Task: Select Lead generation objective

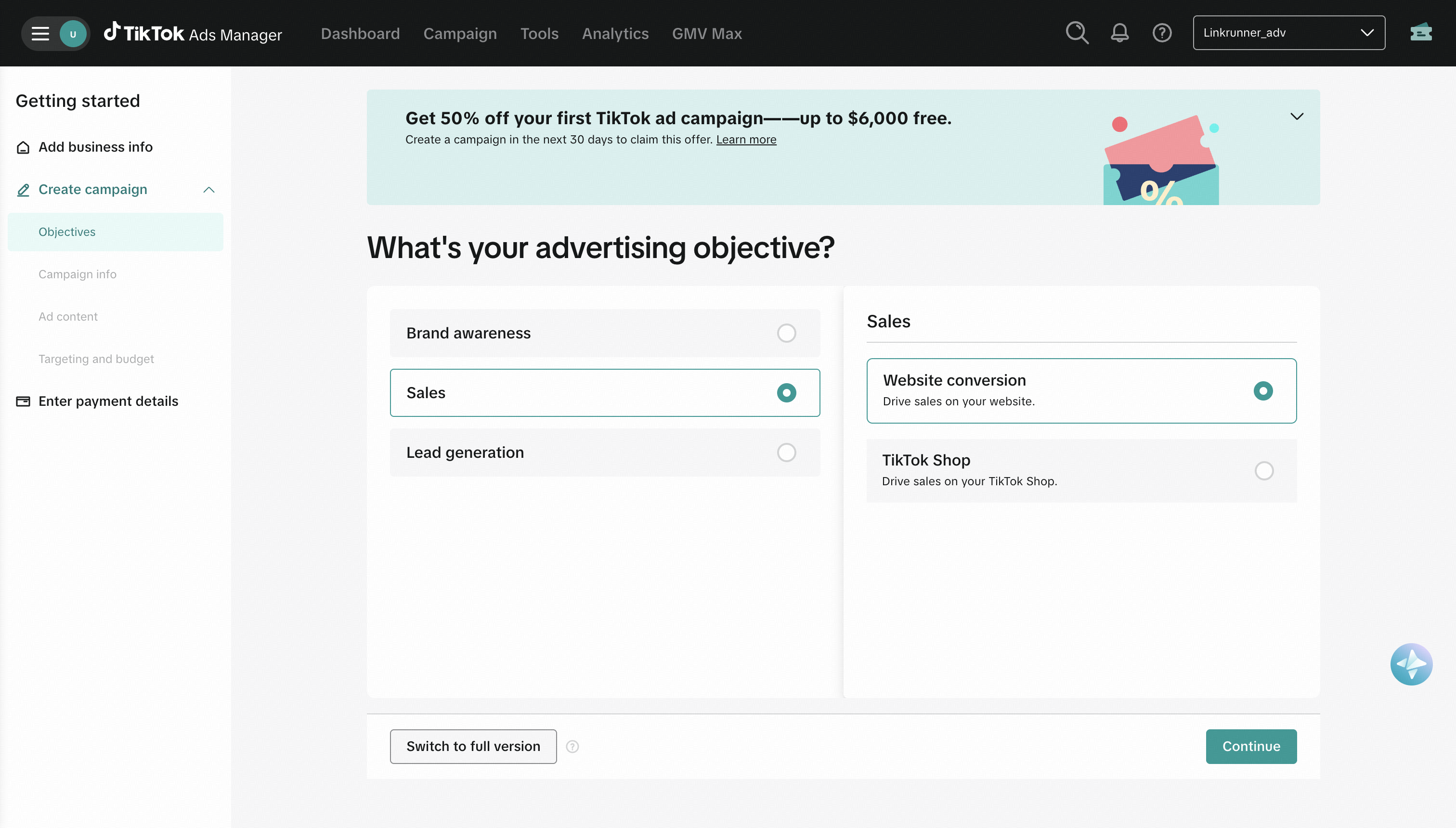Action: [x=605, y=453]
